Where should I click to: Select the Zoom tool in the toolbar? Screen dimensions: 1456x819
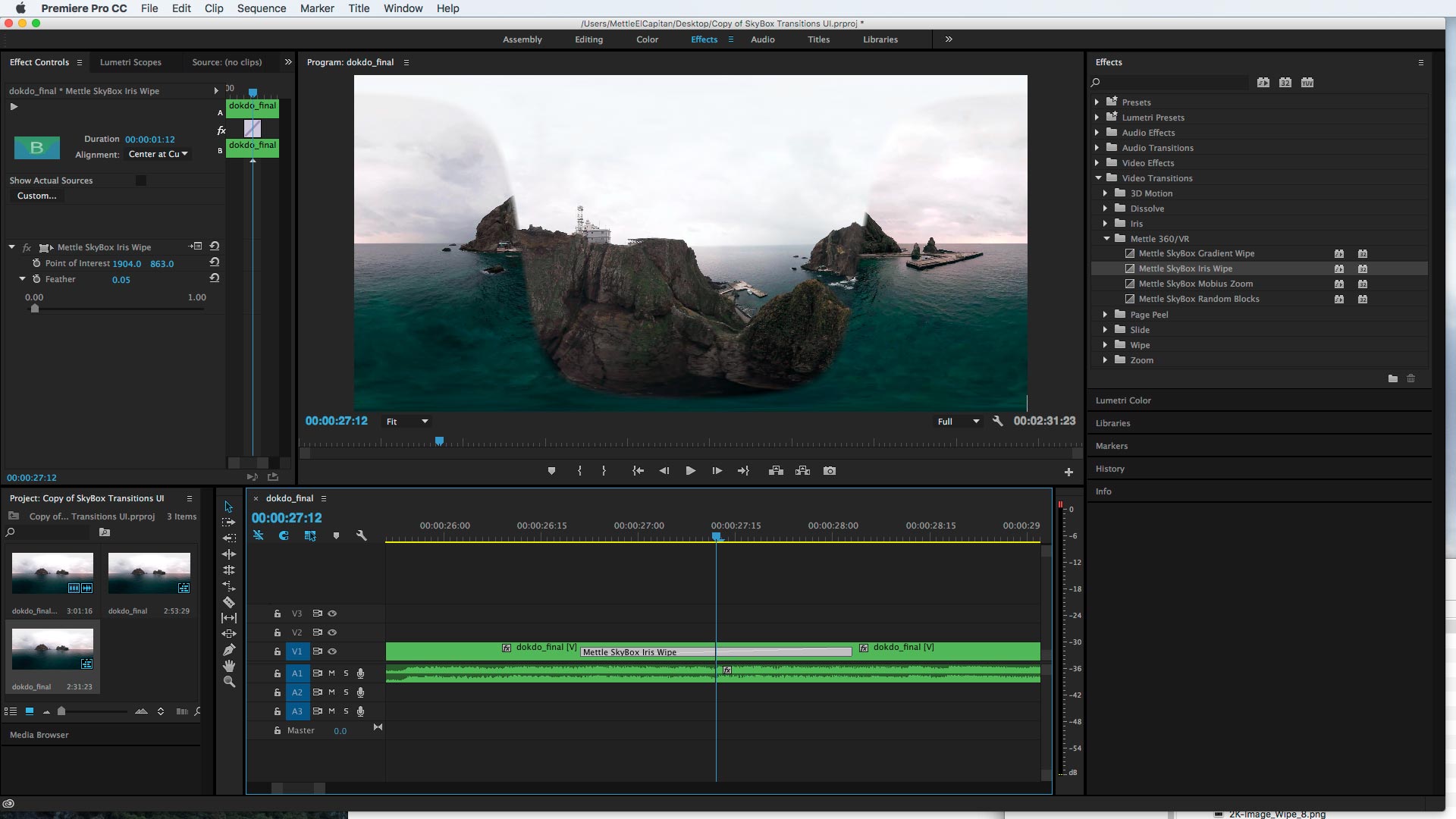pyautogui.click(x=228, y=682)
